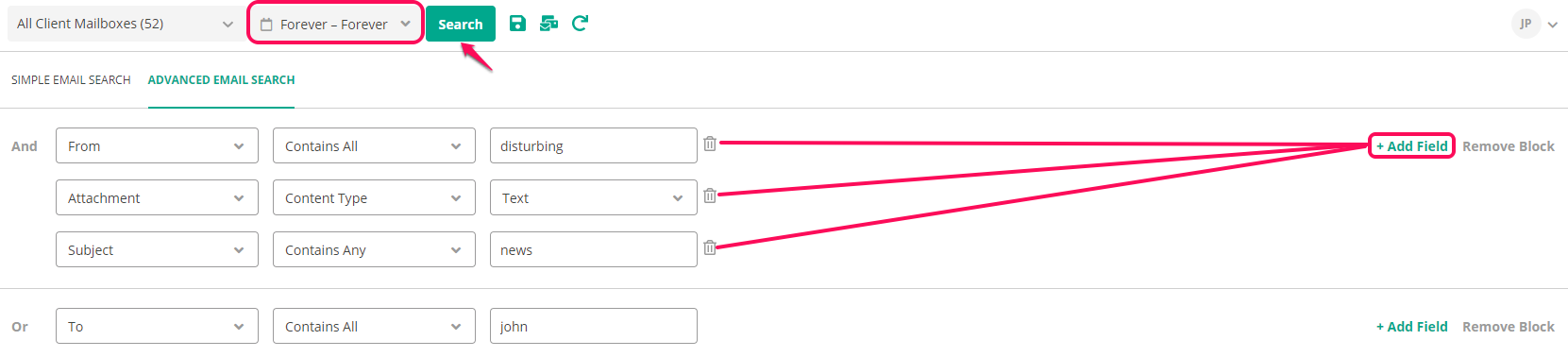Open the Forever – Forever date dropdown

(x=335, y=25)
